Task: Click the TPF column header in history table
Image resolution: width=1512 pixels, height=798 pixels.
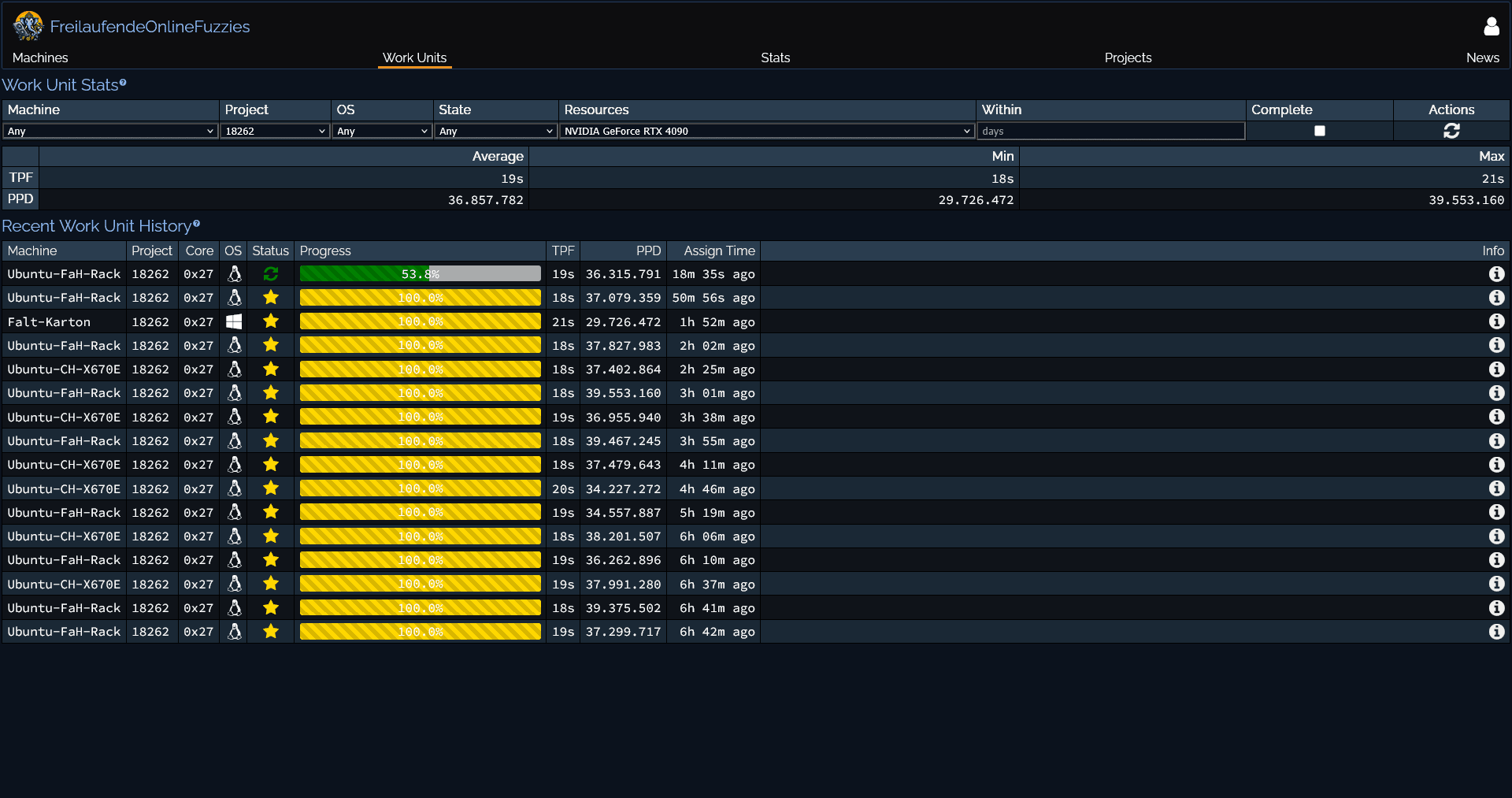Action: point(563,251)
